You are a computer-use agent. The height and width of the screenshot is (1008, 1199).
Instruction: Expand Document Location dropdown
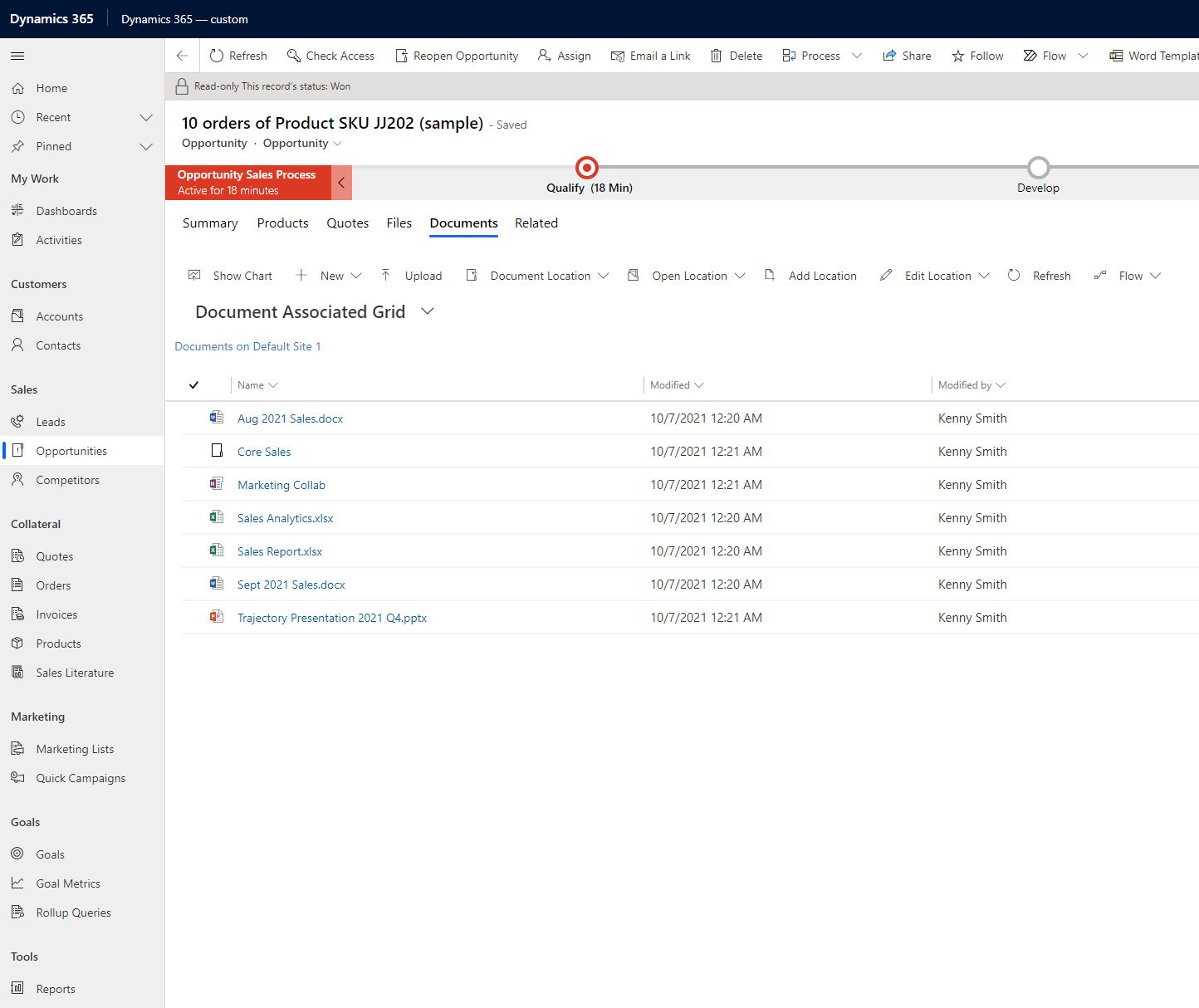(x=604, y=276)
